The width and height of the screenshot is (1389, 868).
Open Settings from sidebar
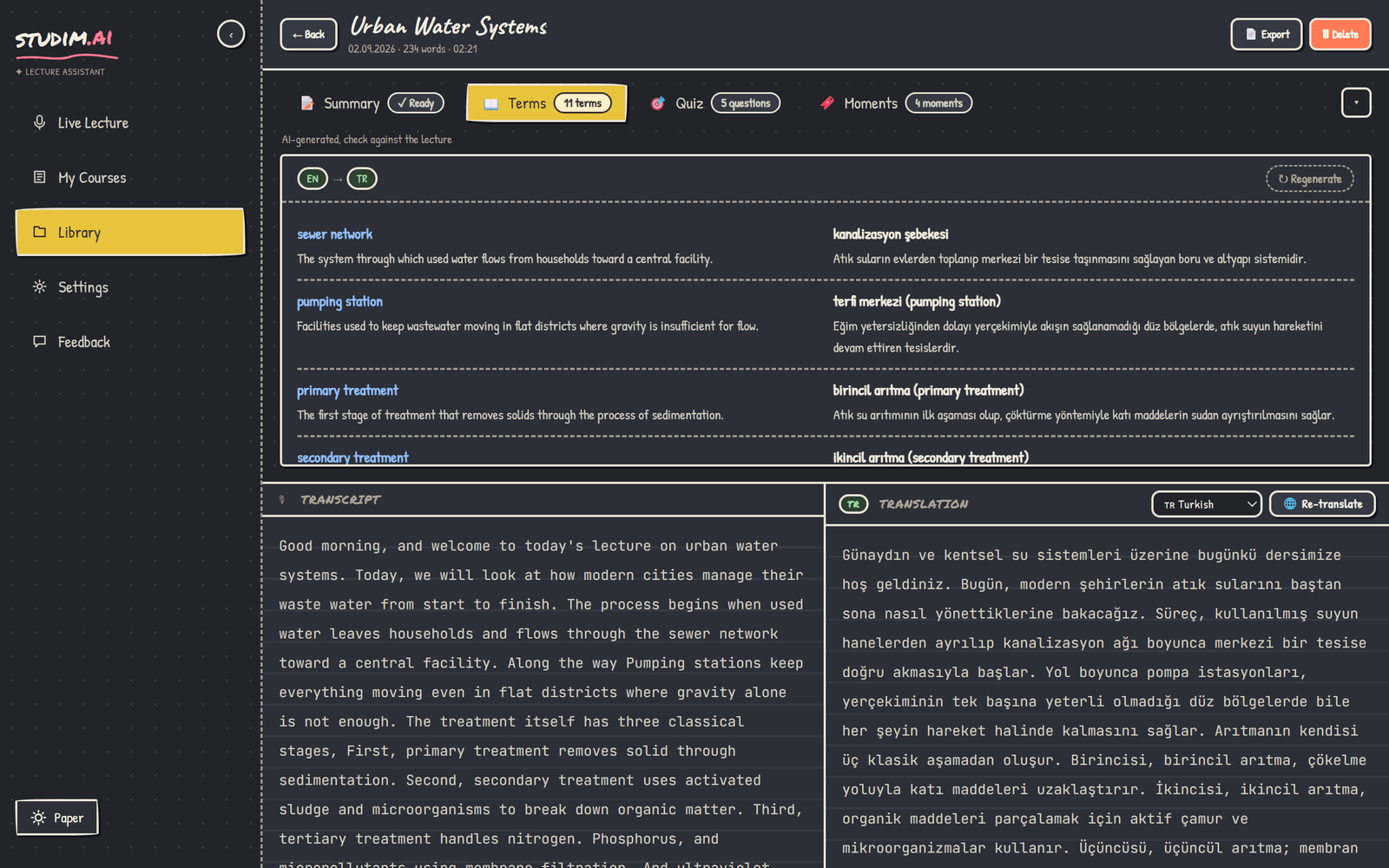pos(130,287)
